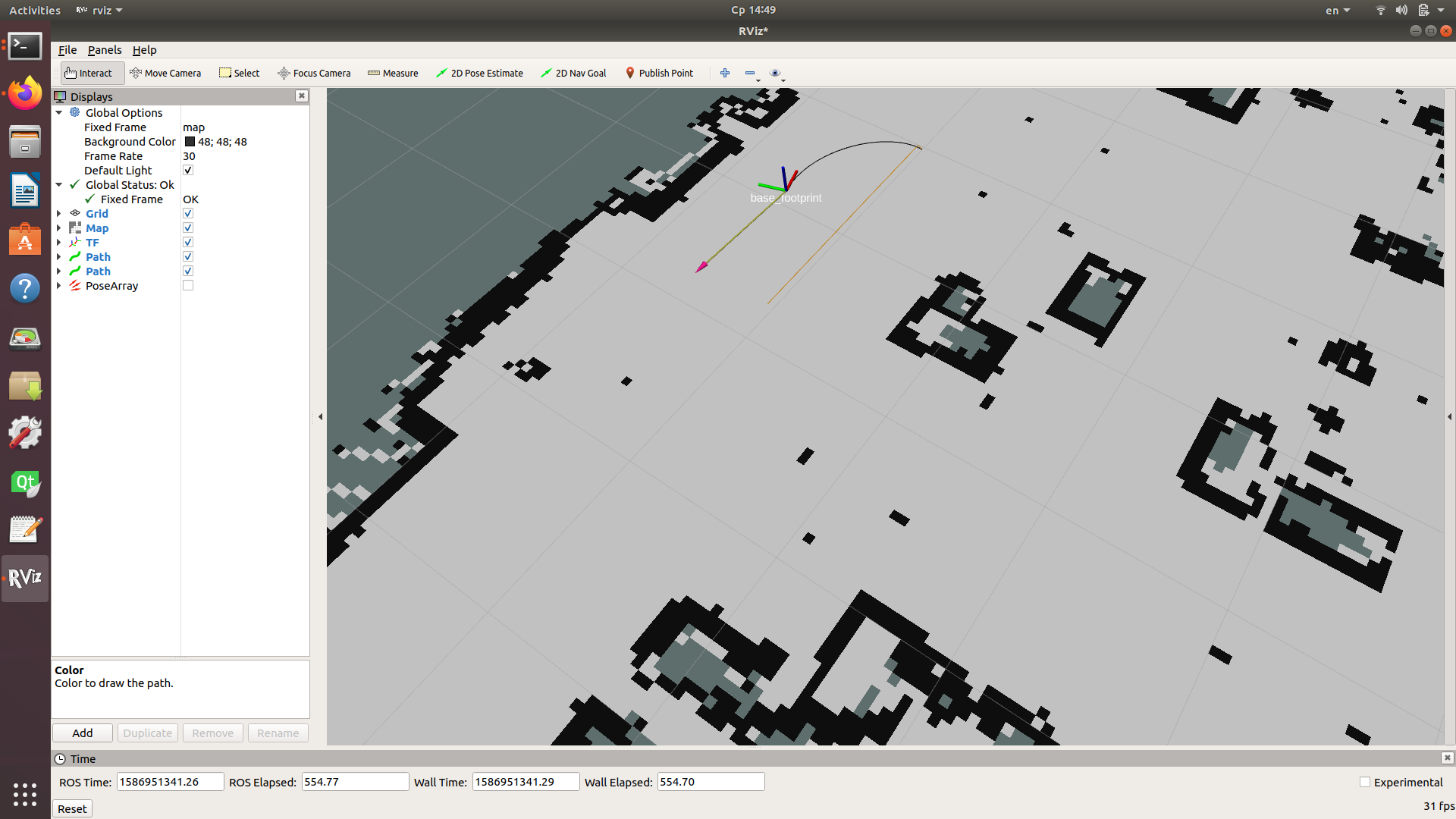Add a new tool with plus icon
The height and width of the screenshot is (819, 1456).
coord(725,73)
